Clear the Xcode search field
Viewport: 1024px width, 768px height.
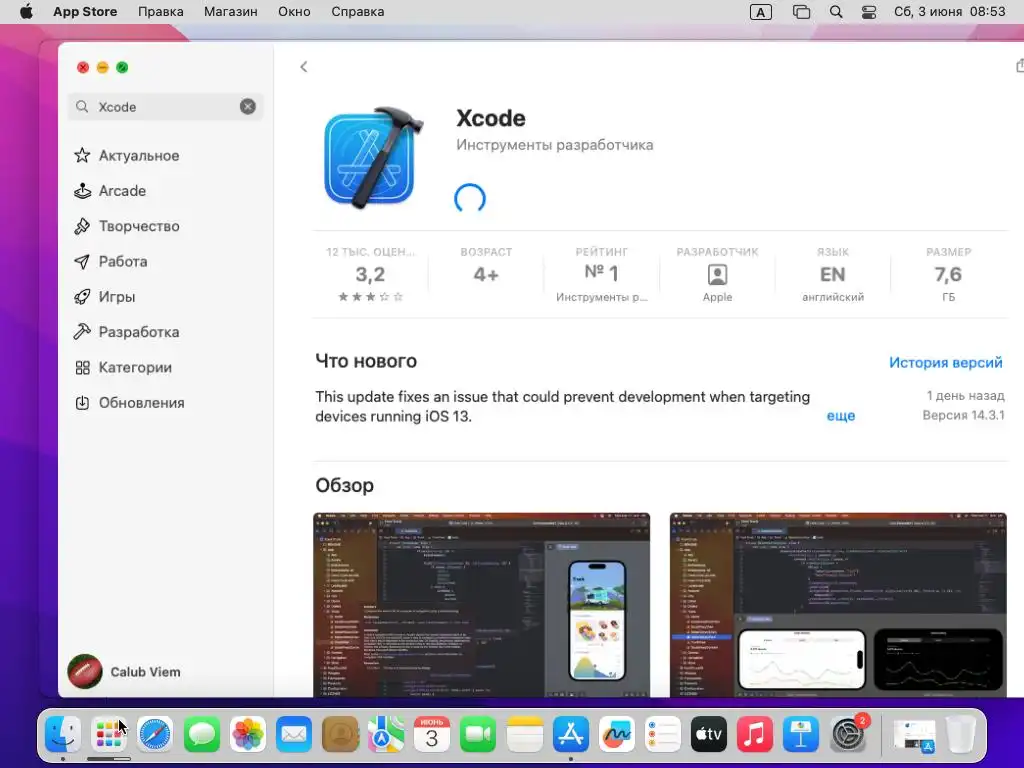[x=248, y=106]
